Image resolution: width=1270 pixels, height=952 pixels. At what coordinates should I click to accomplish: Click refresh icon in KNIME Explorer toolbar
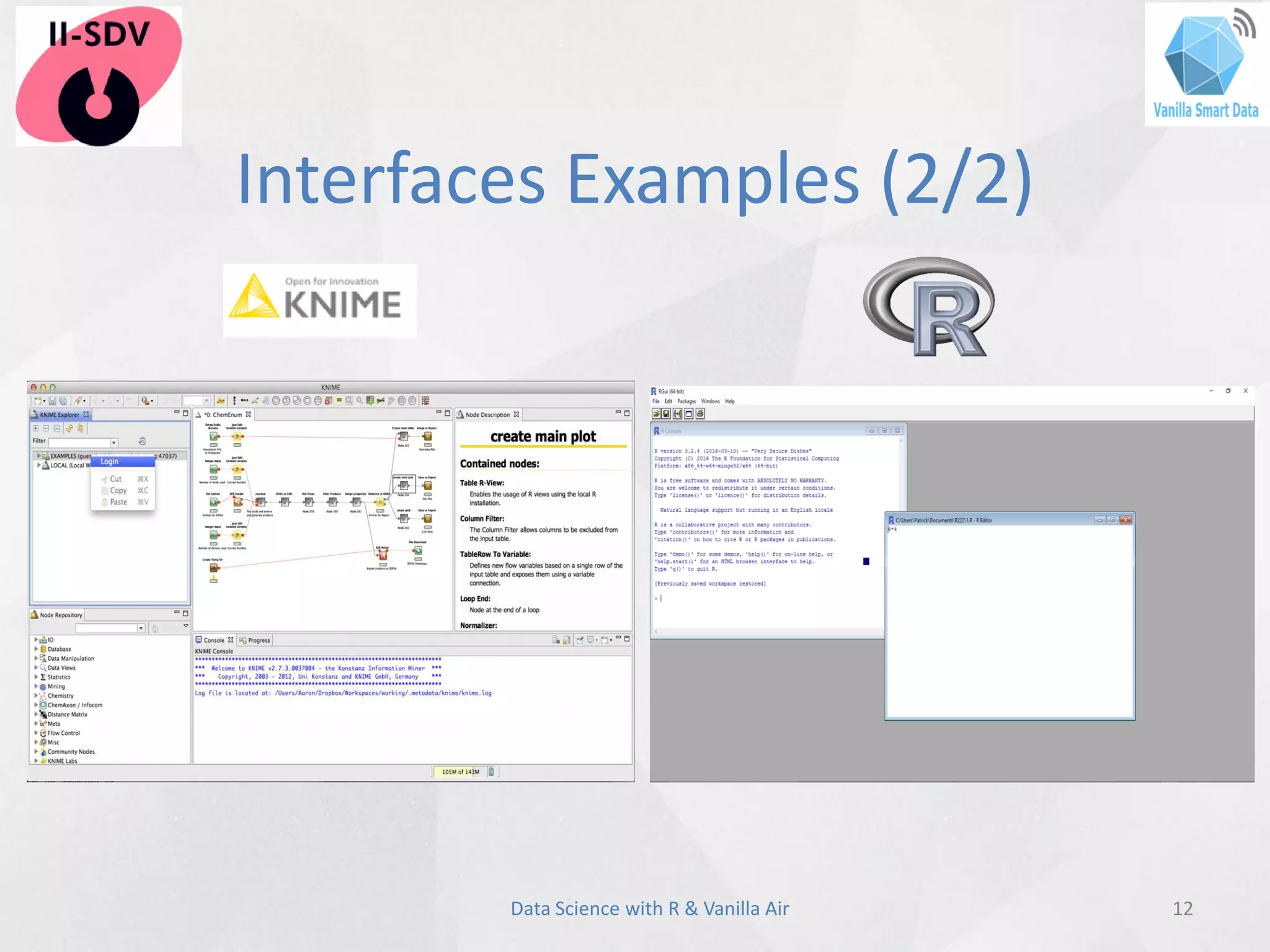[x=69, y=428]
